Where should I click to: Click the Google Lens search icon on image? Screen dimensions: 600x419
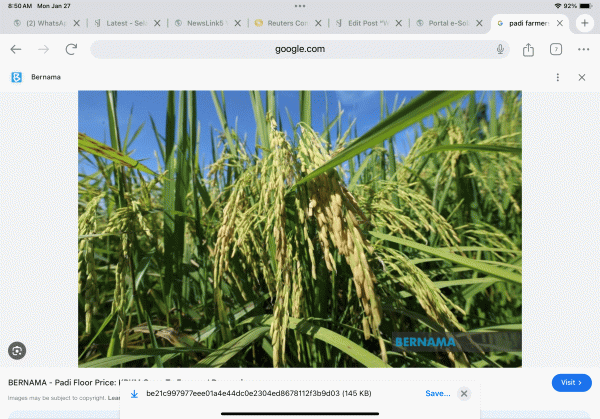[x=16, y=350]
